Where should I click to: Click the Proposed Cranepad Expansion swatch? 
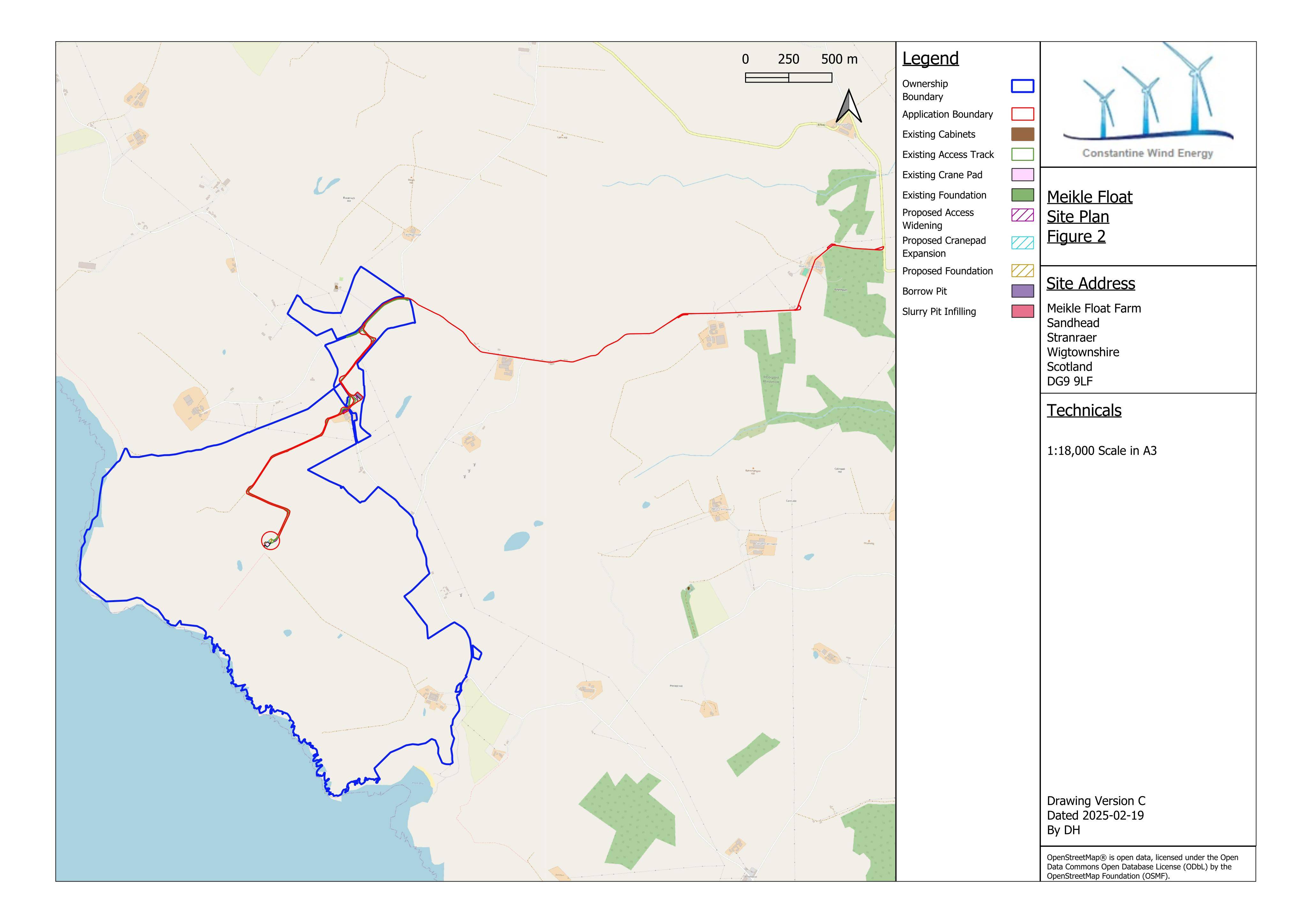(1022, 243)
